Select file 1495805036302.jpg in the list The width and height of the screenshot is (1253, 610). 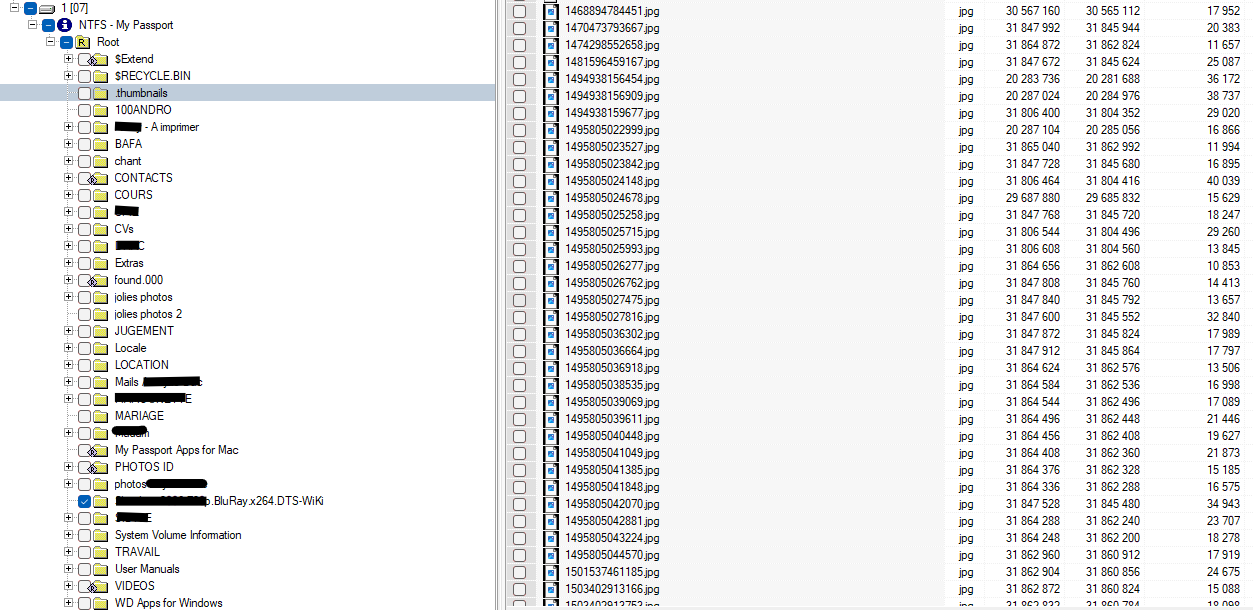612,334
